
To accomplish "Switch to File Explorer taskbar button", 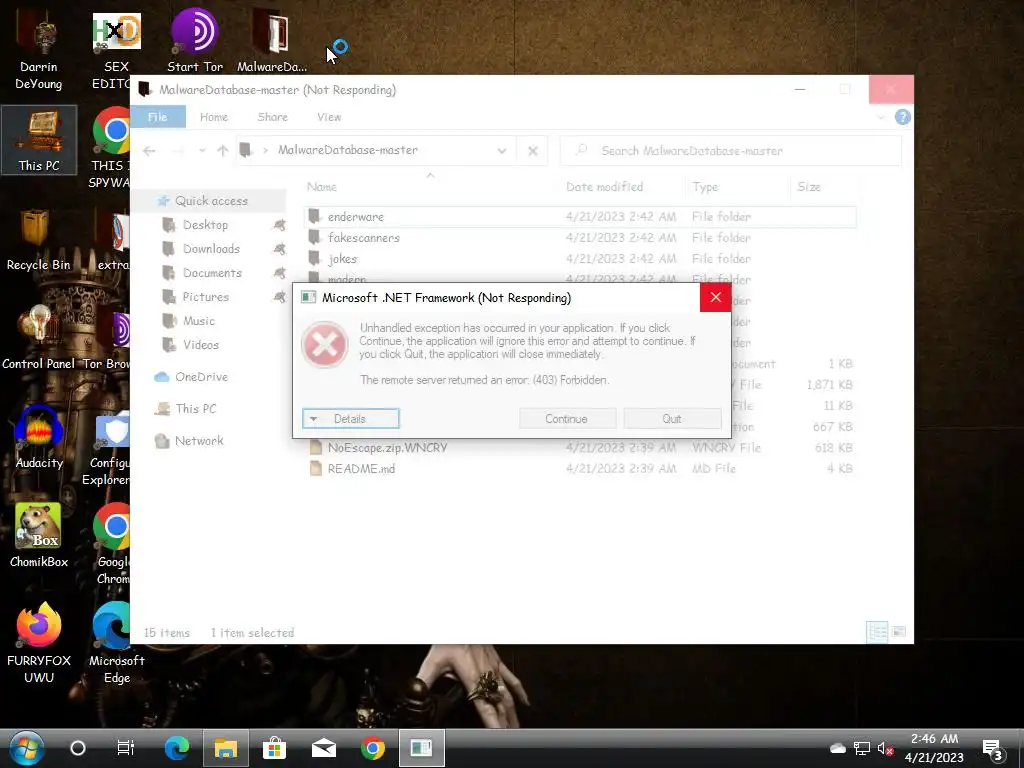I will [226, 748].
